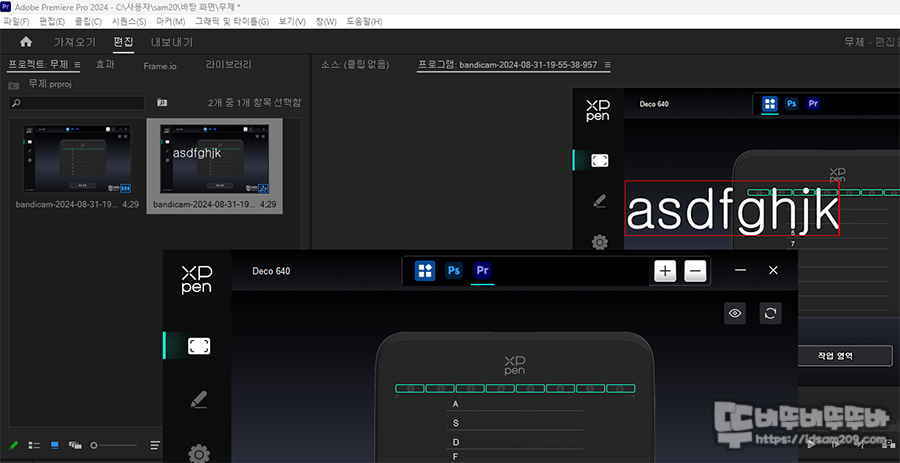Switch project panel to freeform view
The image size is (900, 463).
[x=75, y=445]
